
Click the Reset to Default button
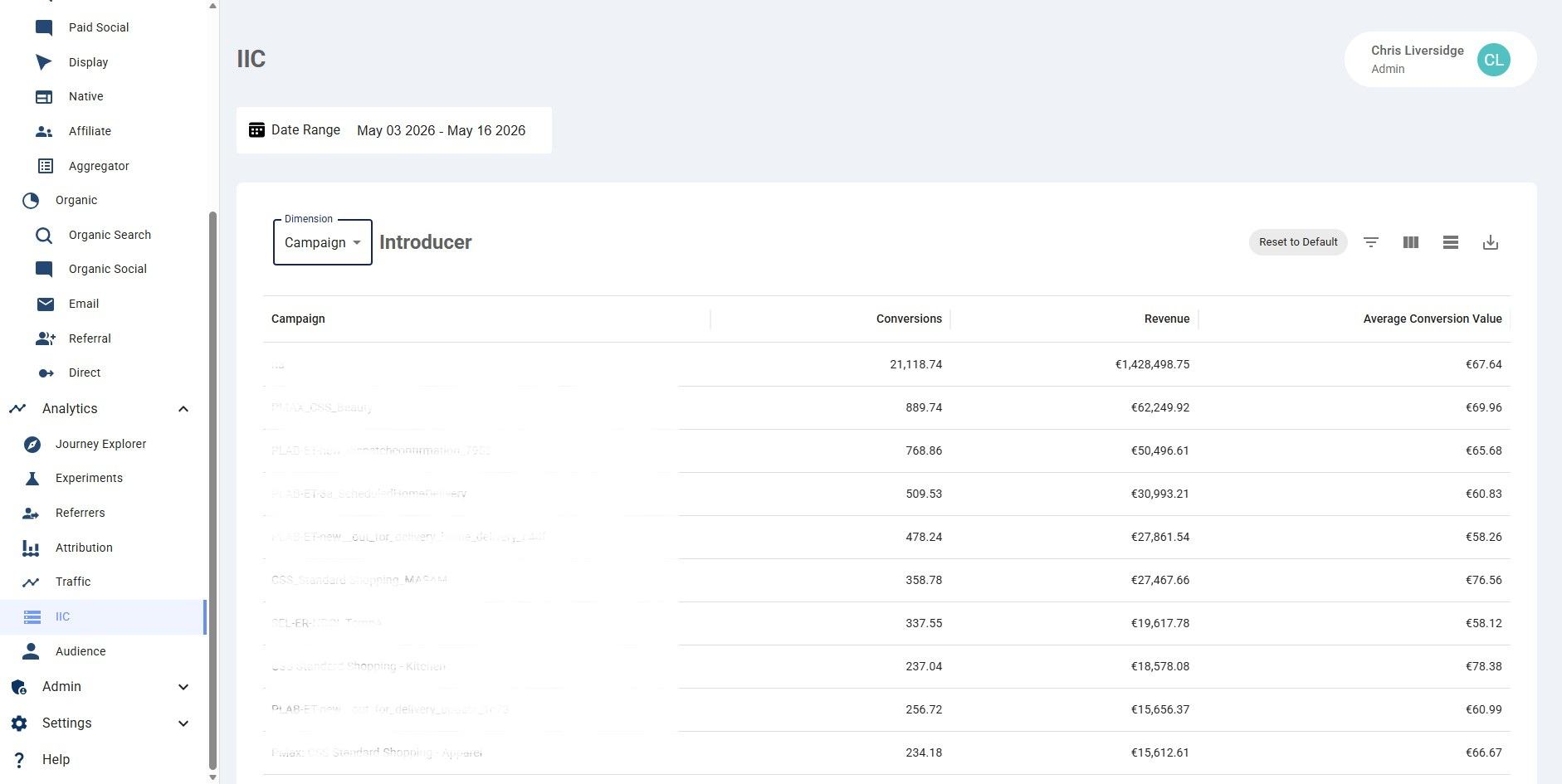click(x=1298, y=242)
